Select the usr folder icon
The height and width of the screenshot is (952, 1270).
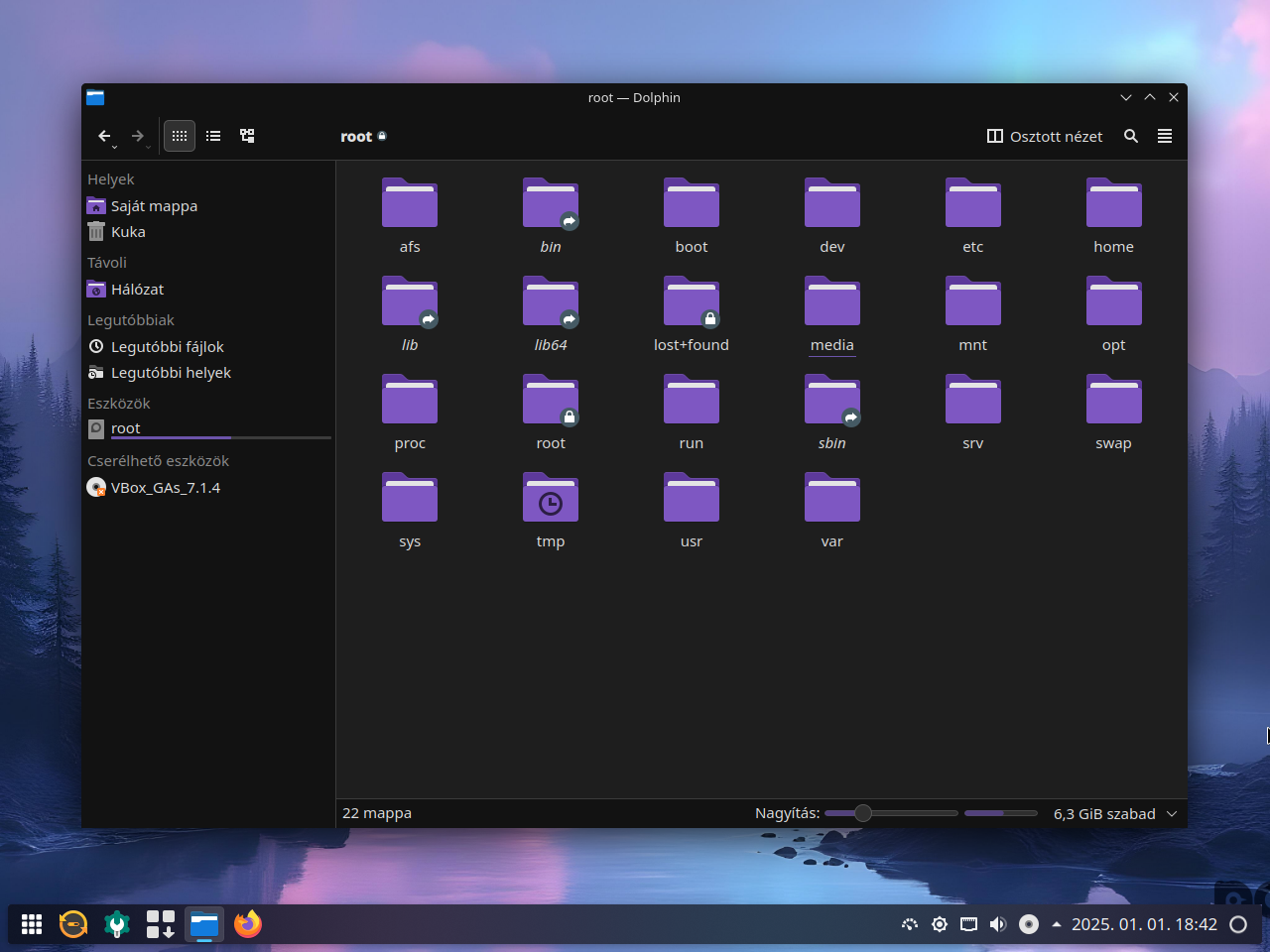point(692,497)
